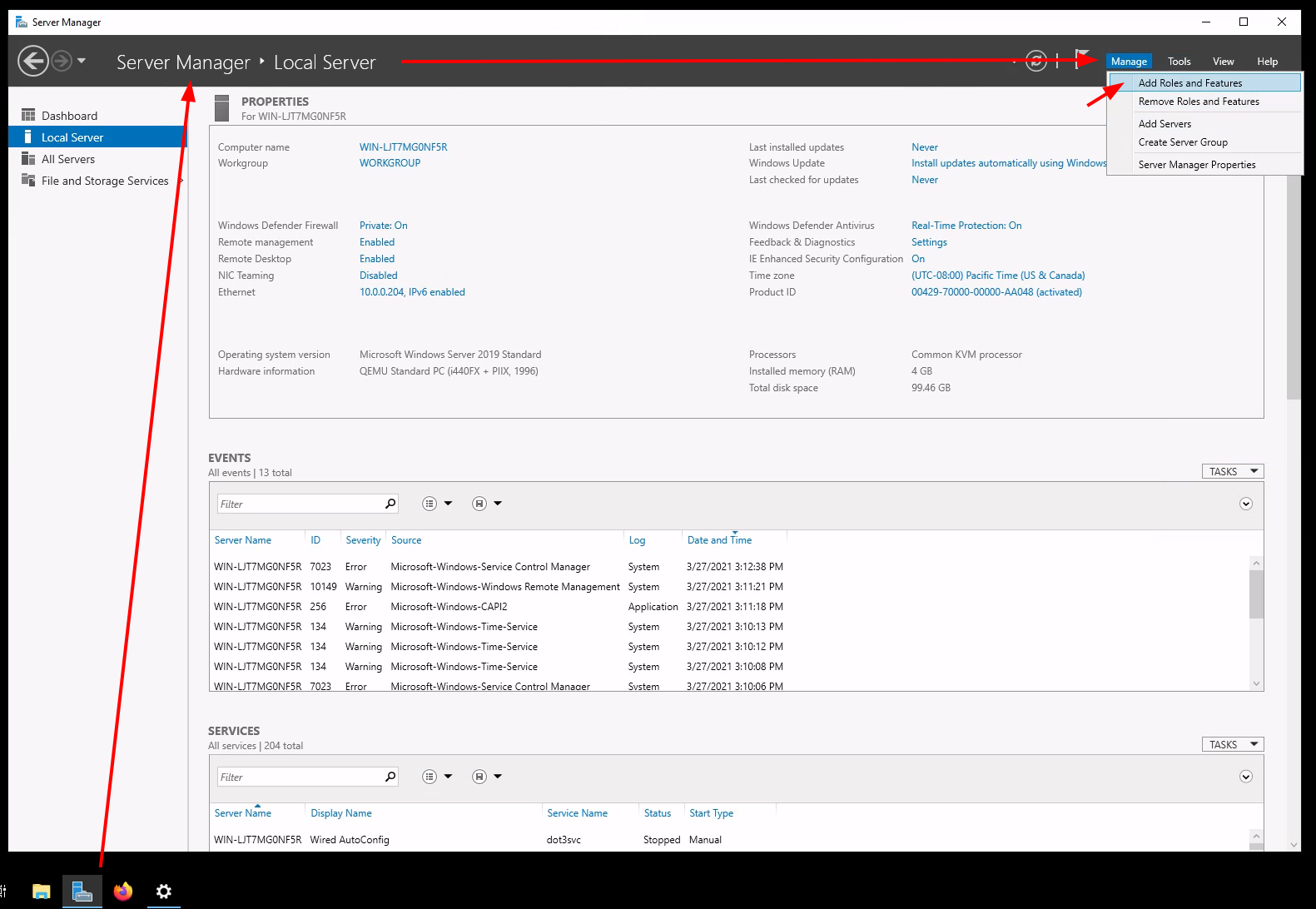Select Remove Roles and Features
The width and height of the screenshot is (1316, 909).
tap(1205, 102)
